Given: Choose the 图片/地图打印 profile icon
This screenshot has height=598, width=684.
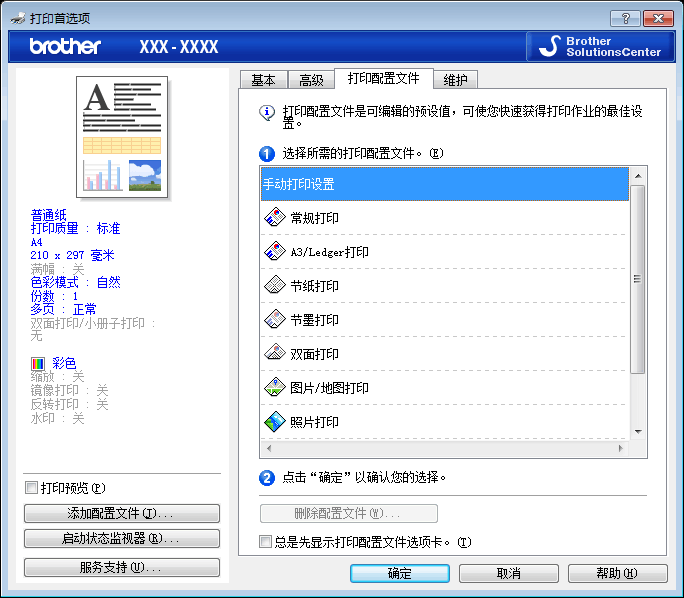Looking at the screenshot, I should coord(275,388).
